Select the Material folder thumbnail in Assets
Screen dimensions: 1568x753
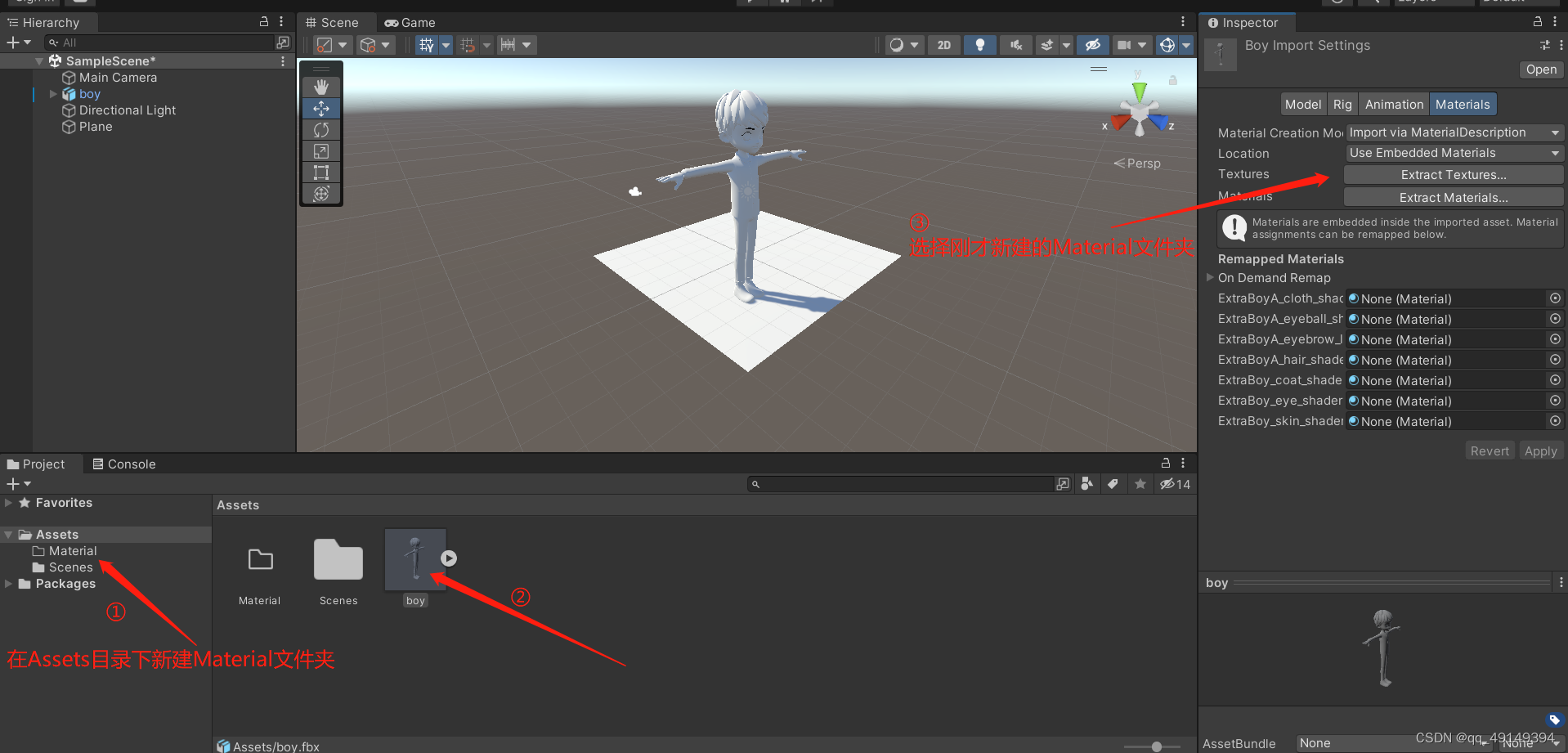260,560
